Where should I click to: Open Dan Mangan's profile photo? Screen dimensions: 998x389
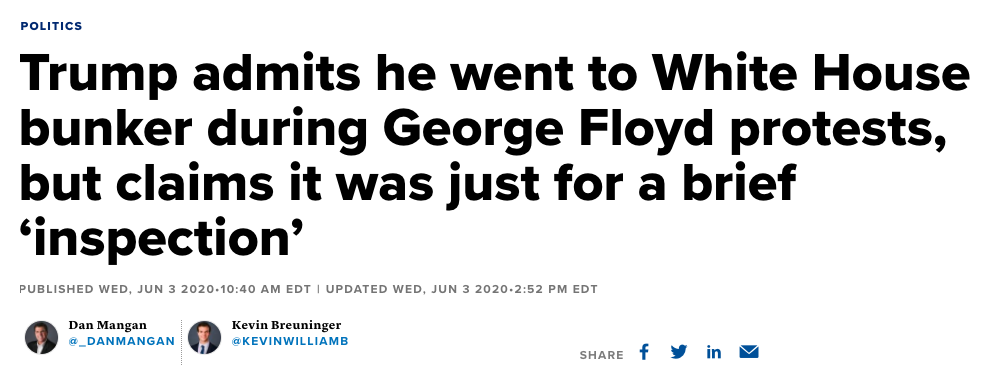pos(41,337)
